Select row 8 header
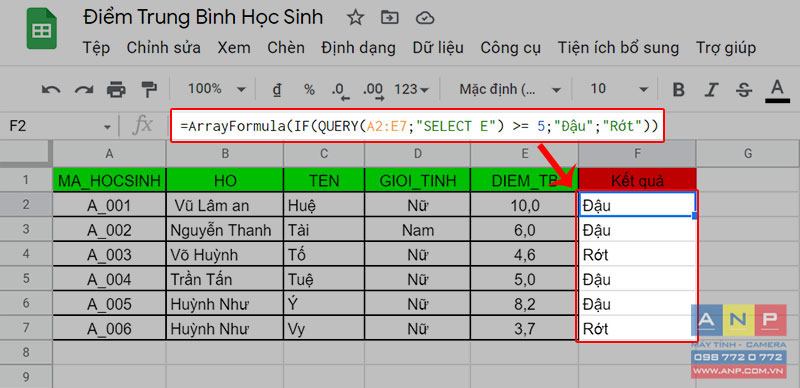 point(26,352)
